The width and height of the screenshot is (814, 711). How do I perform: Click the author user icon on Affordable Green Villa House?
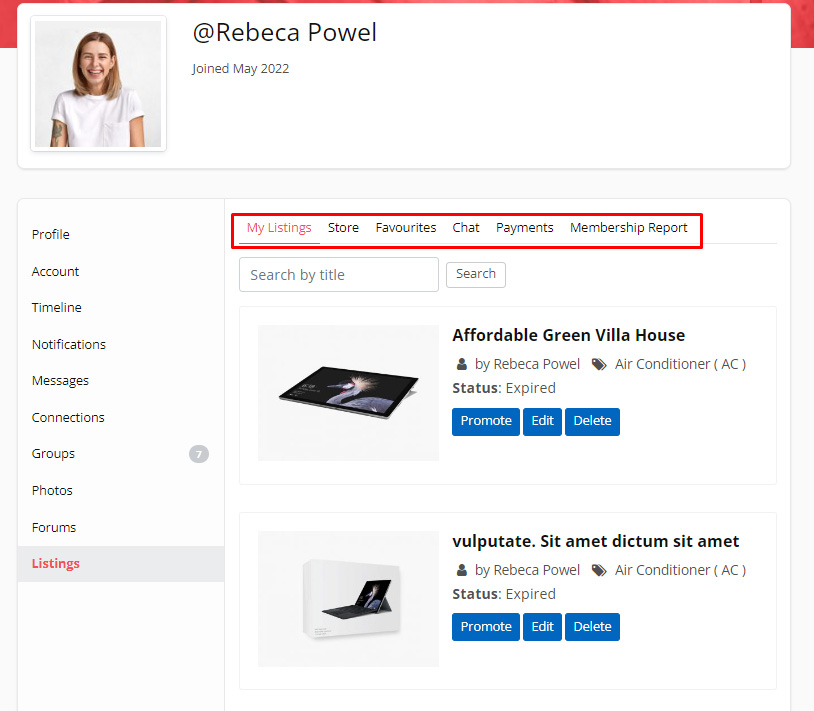point(462,364)
